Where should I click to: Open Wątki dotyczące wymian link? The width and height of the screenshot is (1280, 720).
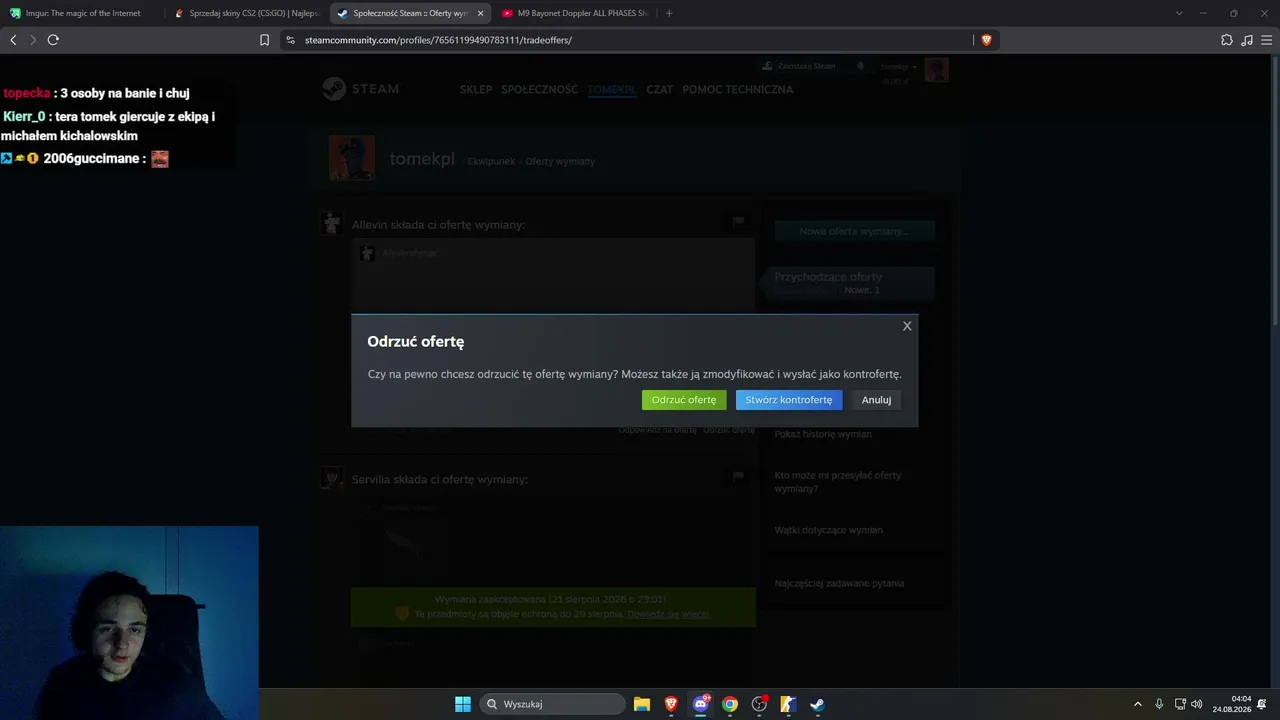(x=829, y=530)
